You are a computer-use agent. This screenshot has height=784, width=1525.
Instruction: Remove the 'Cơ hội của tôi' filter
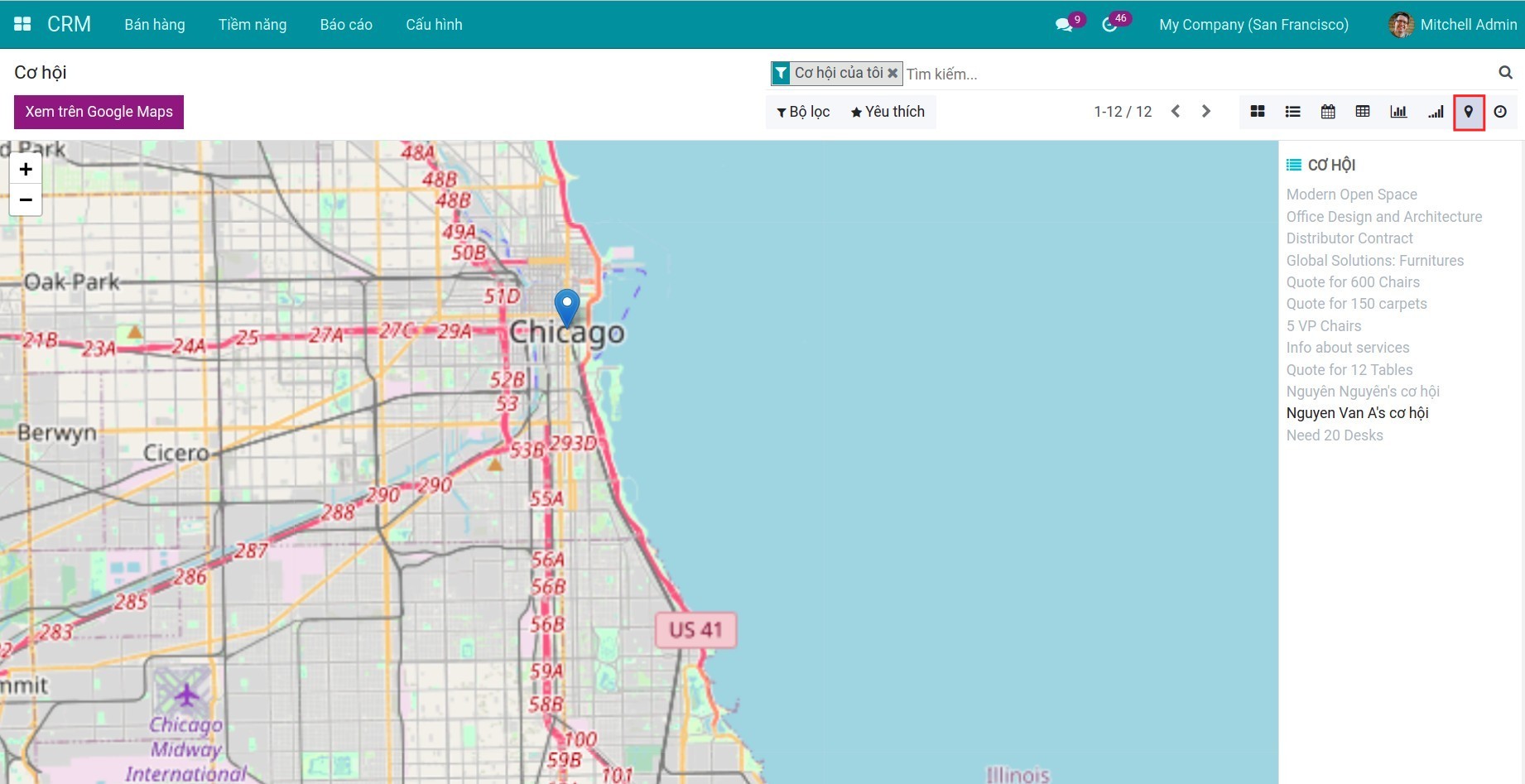pos(892,73)
